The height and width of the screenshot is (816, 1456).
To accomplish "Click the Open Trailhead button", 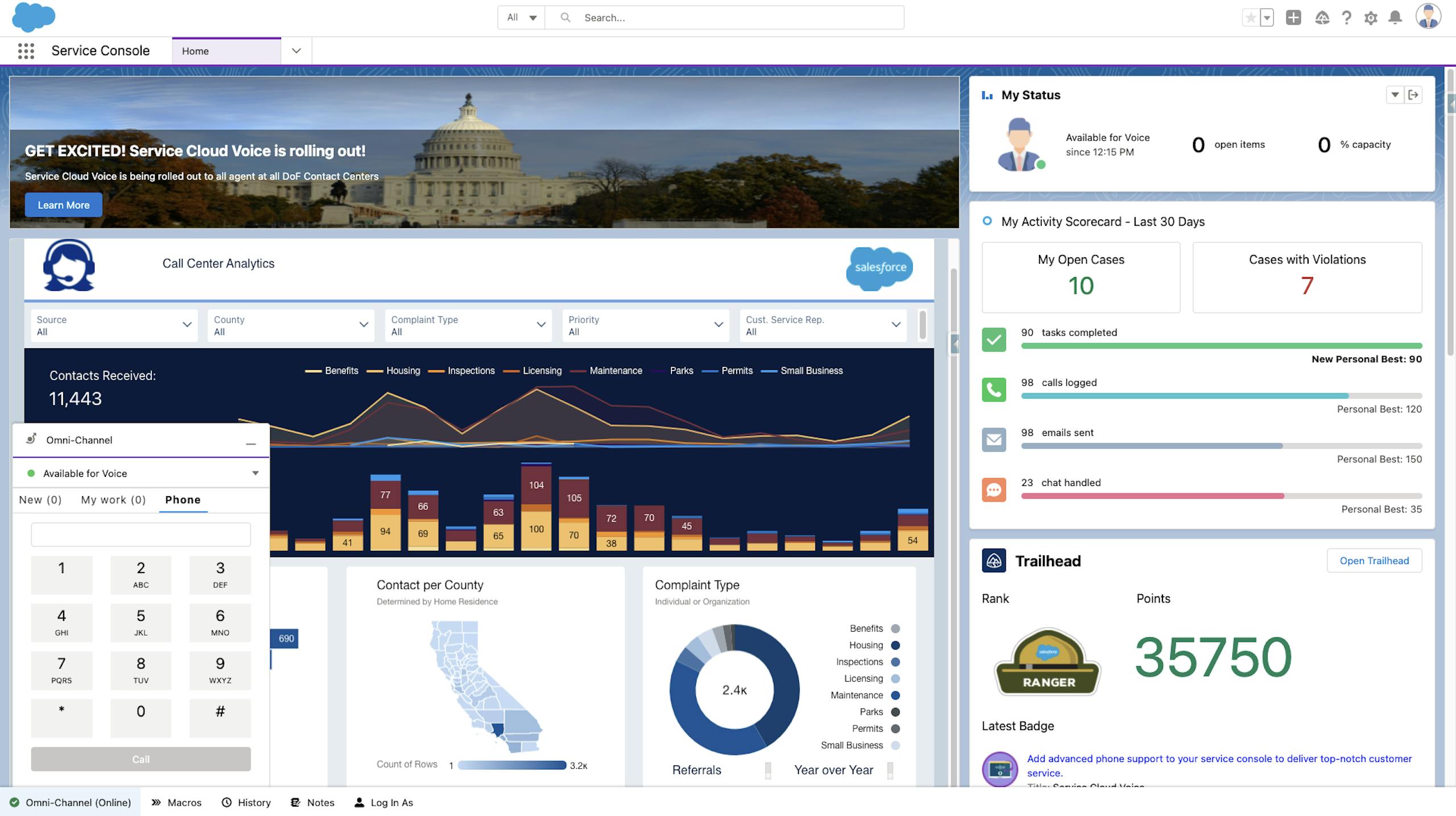I will (x=1373, y=561).
